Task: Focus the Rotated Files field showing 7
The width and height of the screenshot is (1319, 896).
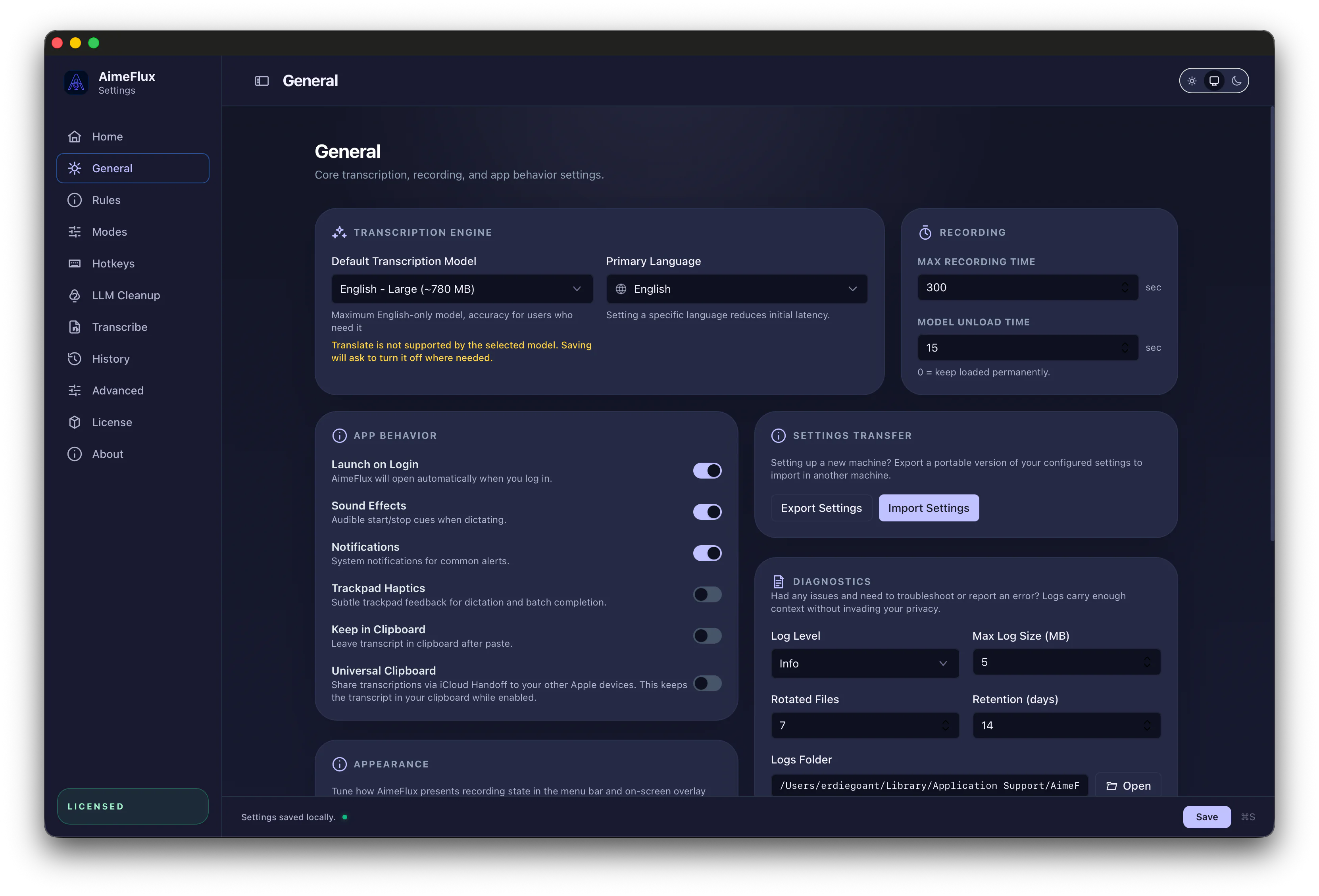Action: pyautogui.click(x=865, y=726)
